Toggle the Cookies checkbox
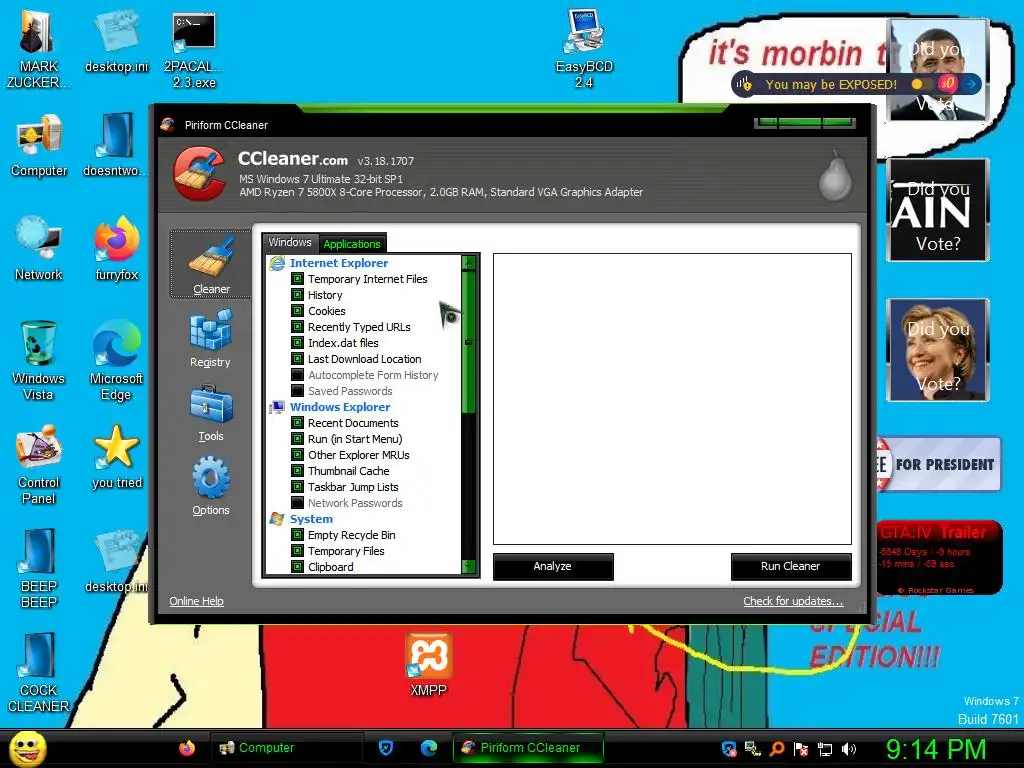The image size is (1024, 768). 297,311
